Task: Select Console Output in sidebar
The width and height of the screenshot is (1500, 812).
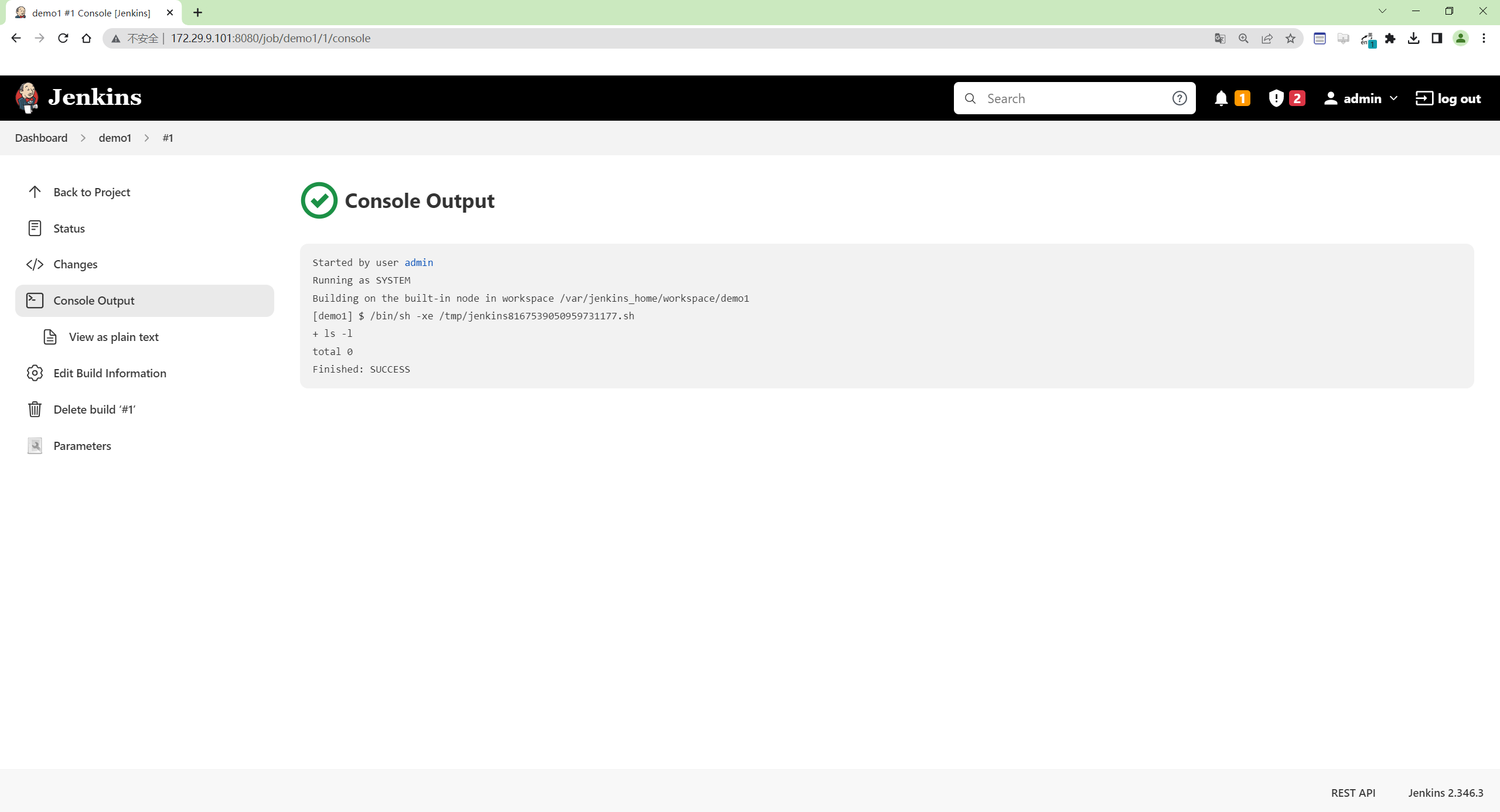Action: coord(145,301)
